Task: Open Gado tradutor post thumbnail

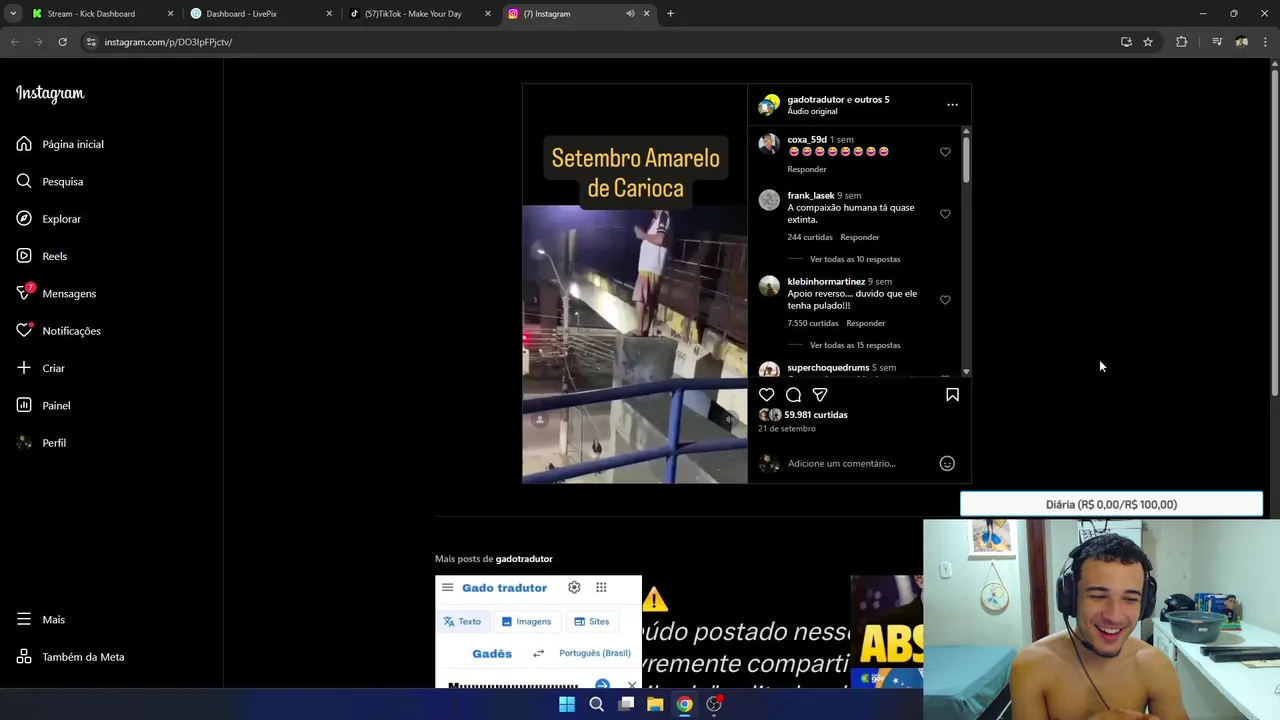Action: click(538, 632)
